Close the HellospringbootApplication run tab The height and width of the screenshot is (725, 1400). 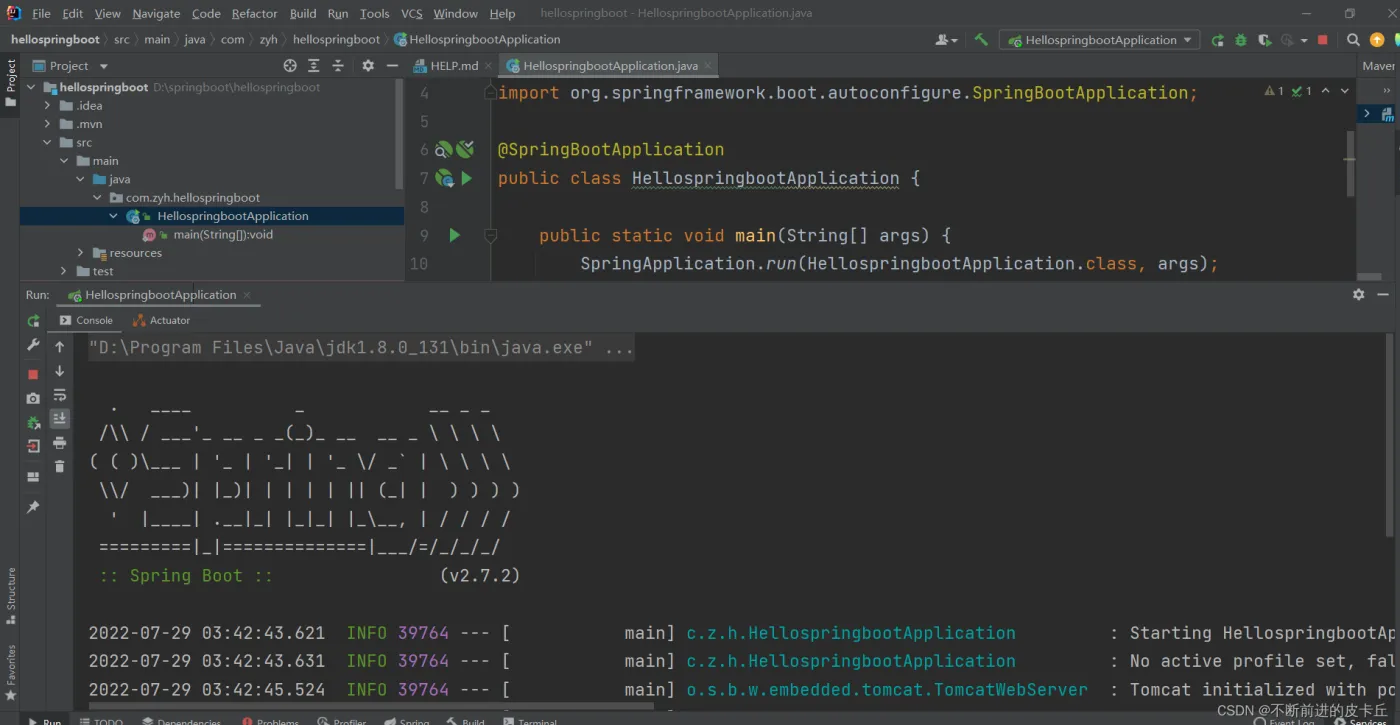click(x=247, y=295)
